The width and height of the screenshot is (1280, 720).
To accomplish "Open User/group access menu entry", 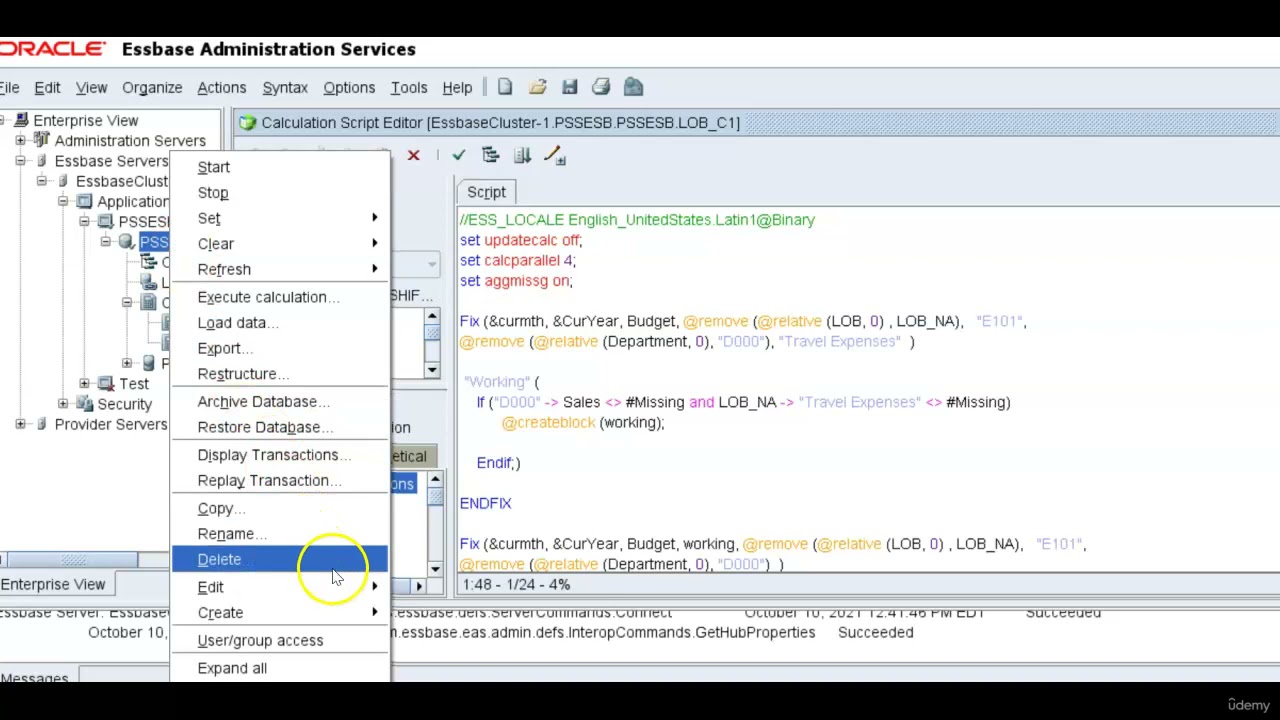I will tap(279, 640).
